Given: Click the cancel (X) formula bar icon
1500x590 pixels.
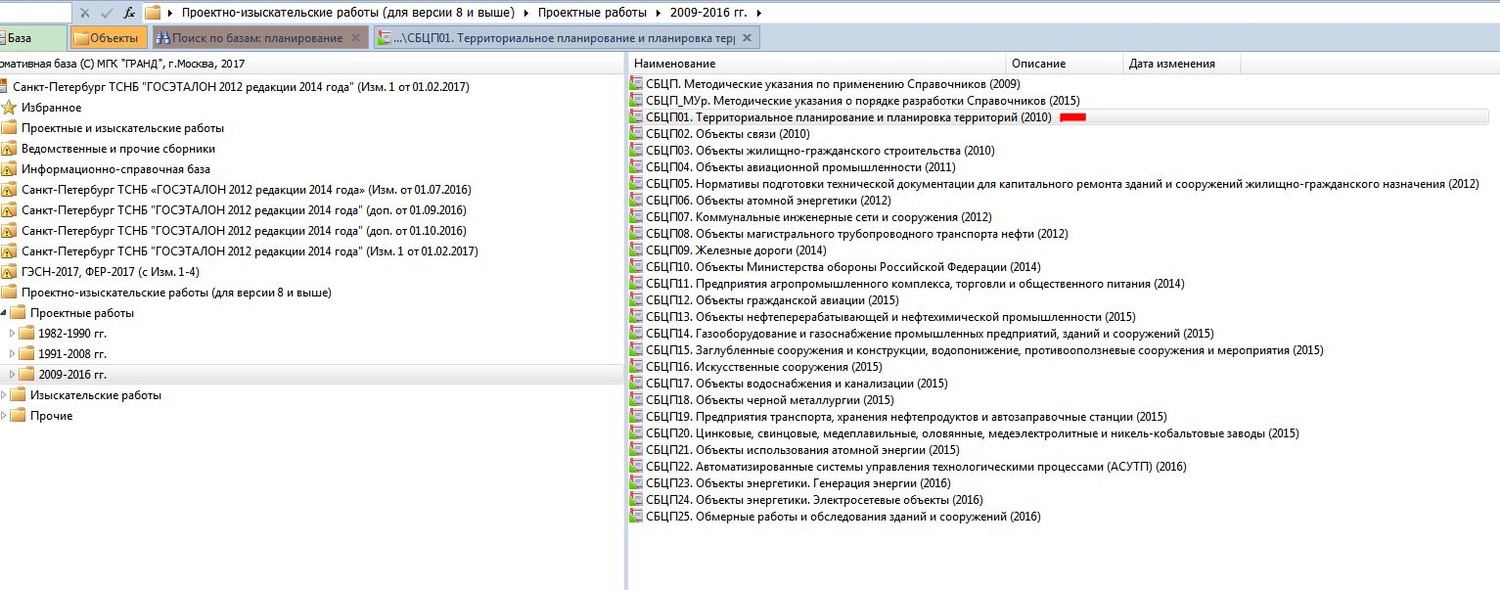Looking at the screenshot, I should click(85, 13).
